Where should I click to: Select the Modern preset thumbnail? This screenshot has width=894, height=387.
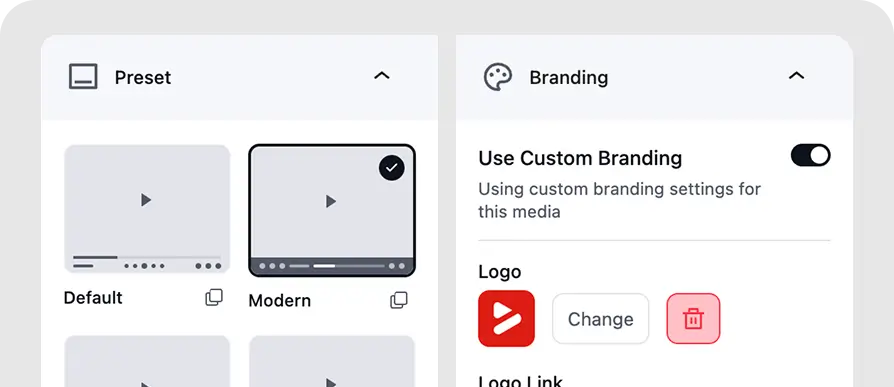(332, 210)
